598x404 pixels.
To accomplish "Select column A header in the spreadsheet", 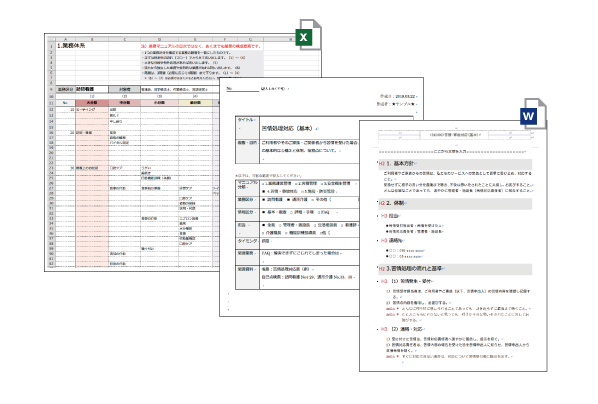I will [x=66, y=39].
